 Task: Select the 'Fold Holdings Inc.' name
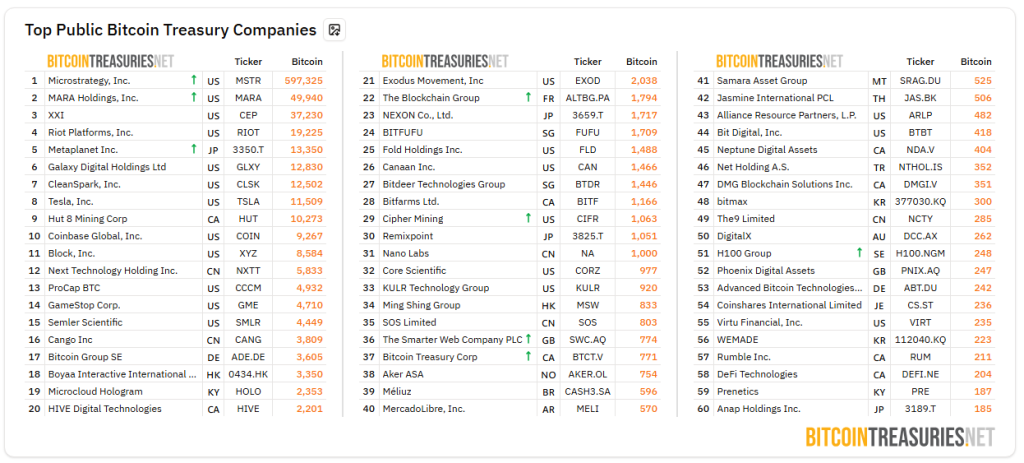pyautogui.click(x=423, y=150)
